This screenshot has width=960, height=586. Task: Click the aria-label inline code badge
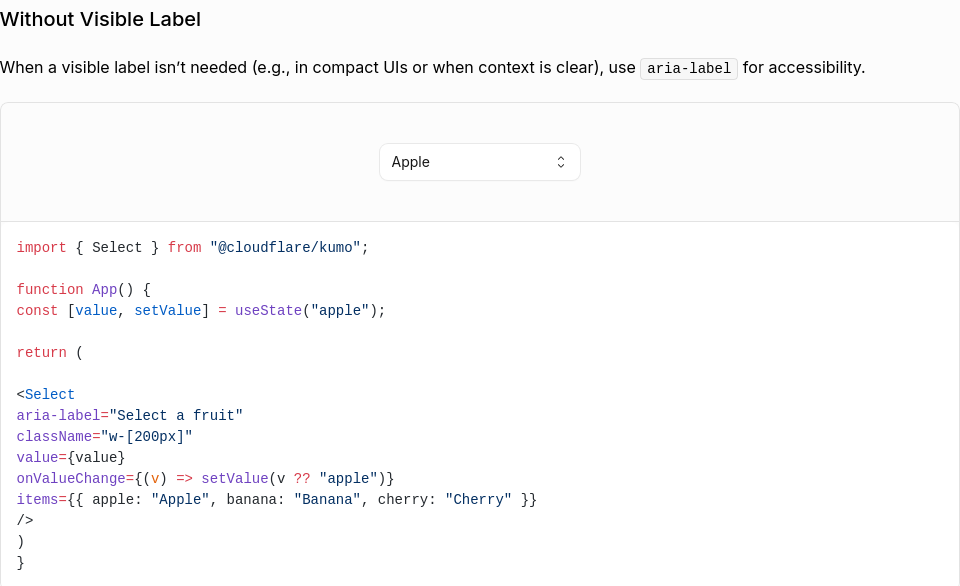(x=689, y=68)
